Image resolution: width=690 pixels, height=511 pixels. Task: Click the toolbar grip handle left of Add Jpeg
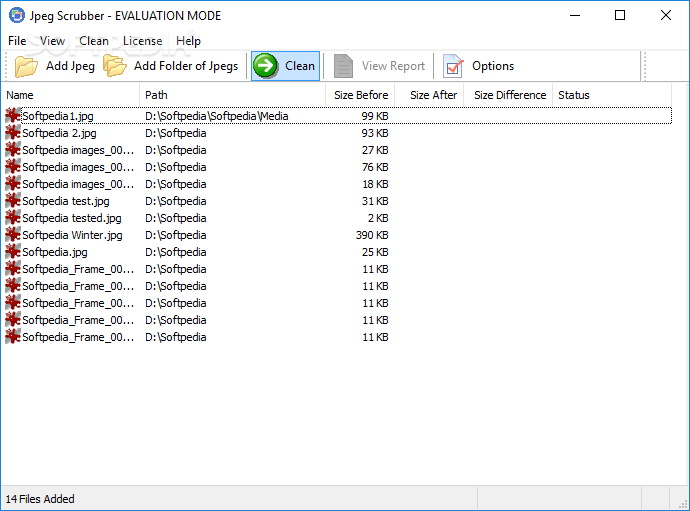(7, 66)
